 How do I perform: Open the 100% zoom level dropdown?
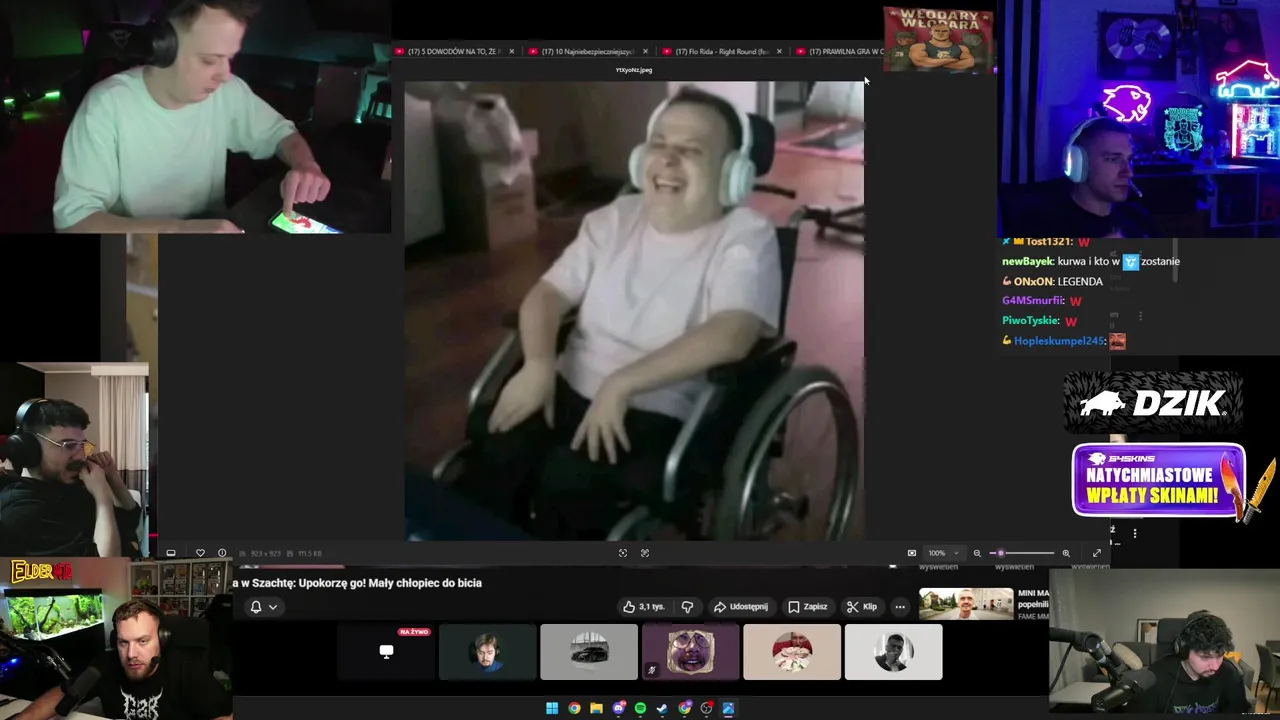[x=942, y=553]
